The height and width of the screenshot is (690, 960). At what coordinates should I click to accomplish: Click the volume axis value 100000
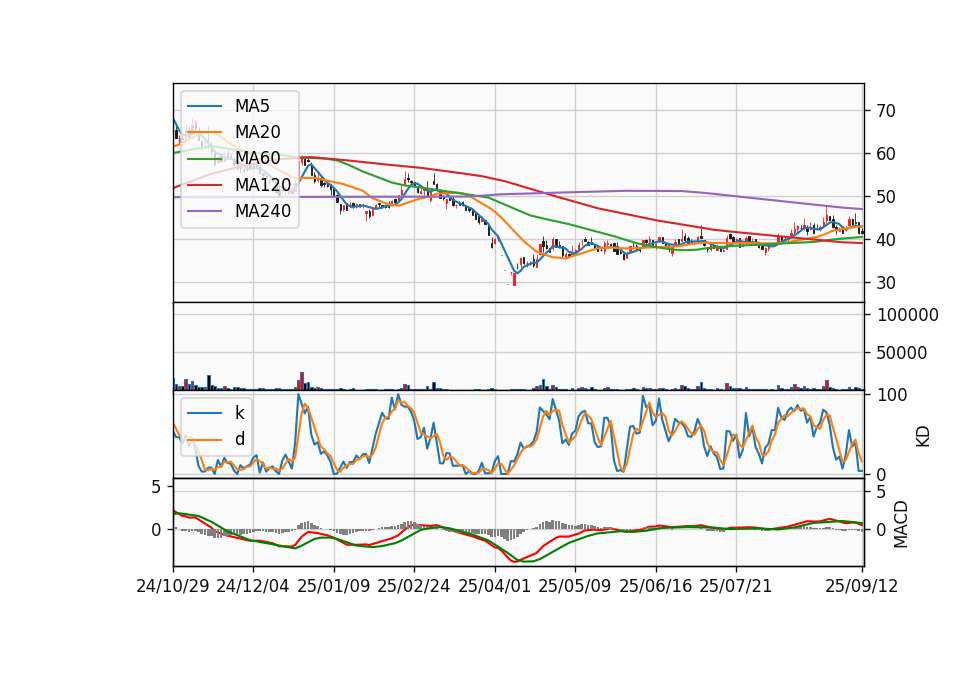908,315
